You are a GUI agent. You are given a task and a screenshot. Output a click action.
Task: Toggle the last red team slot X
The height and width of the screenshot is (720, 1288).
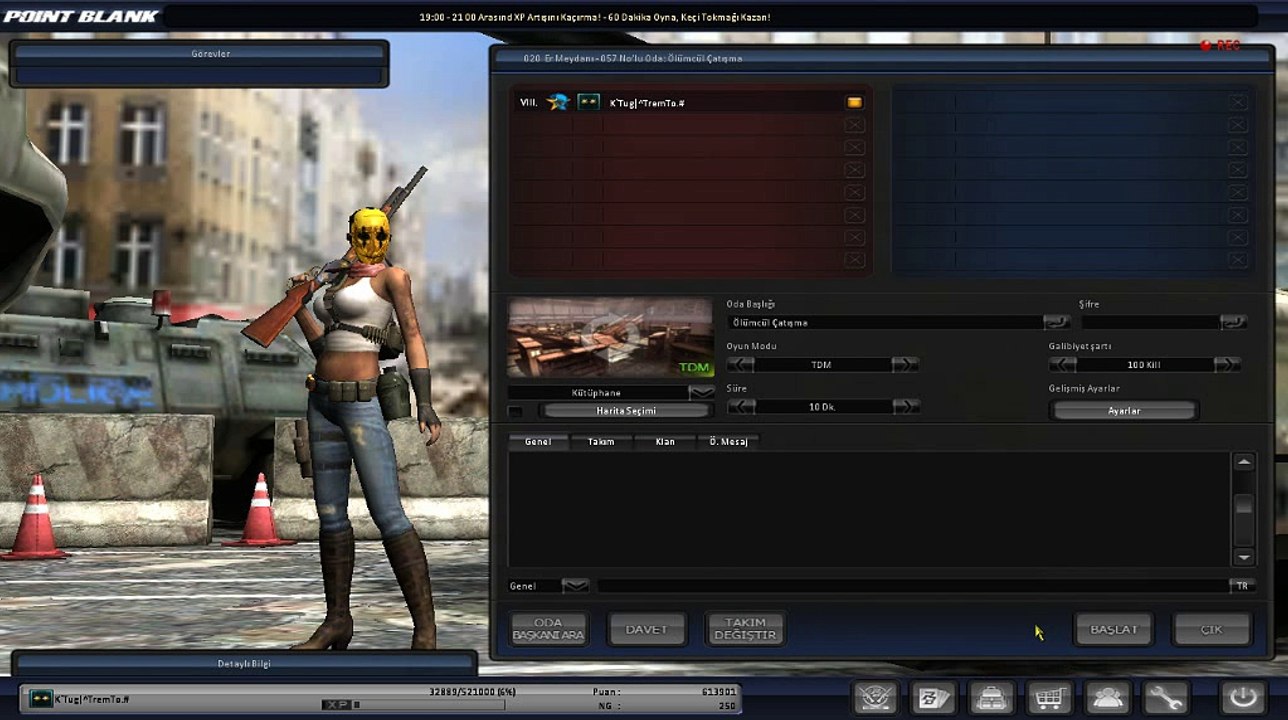[854, 260]
